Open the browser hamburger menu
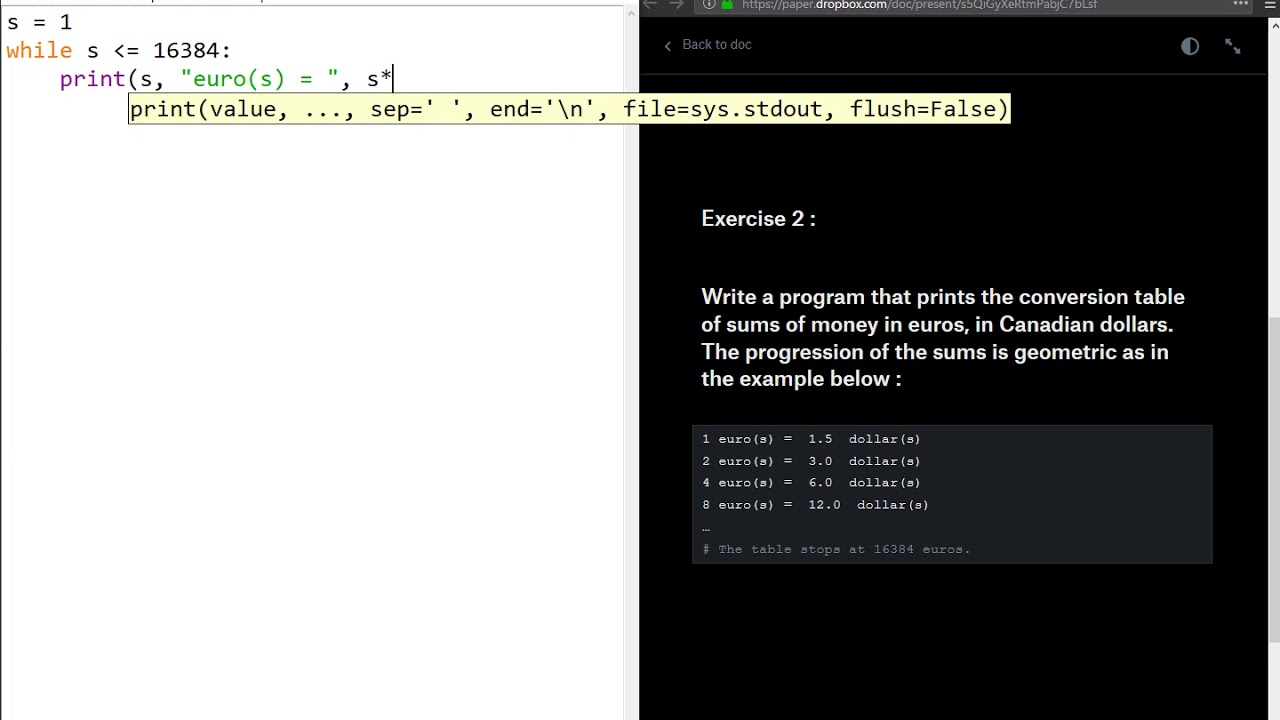Viewport: 1280px width, 720px height. [x=1271, y=5]
